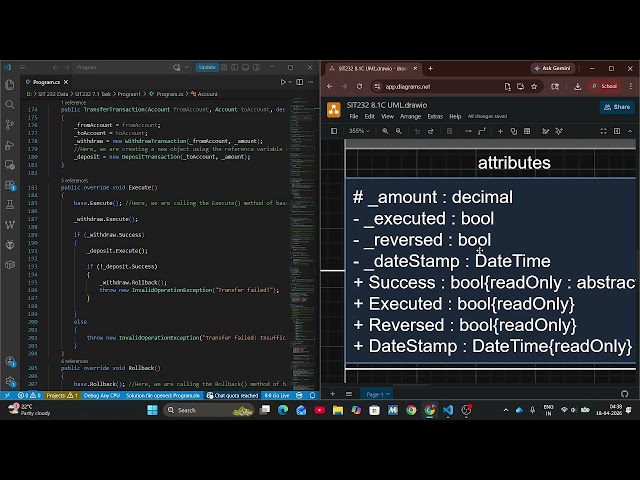Toggle VS Code primary side bar layout
This screenshot has height=480, width=640.
pyautogui.click(x=235, y=67)
